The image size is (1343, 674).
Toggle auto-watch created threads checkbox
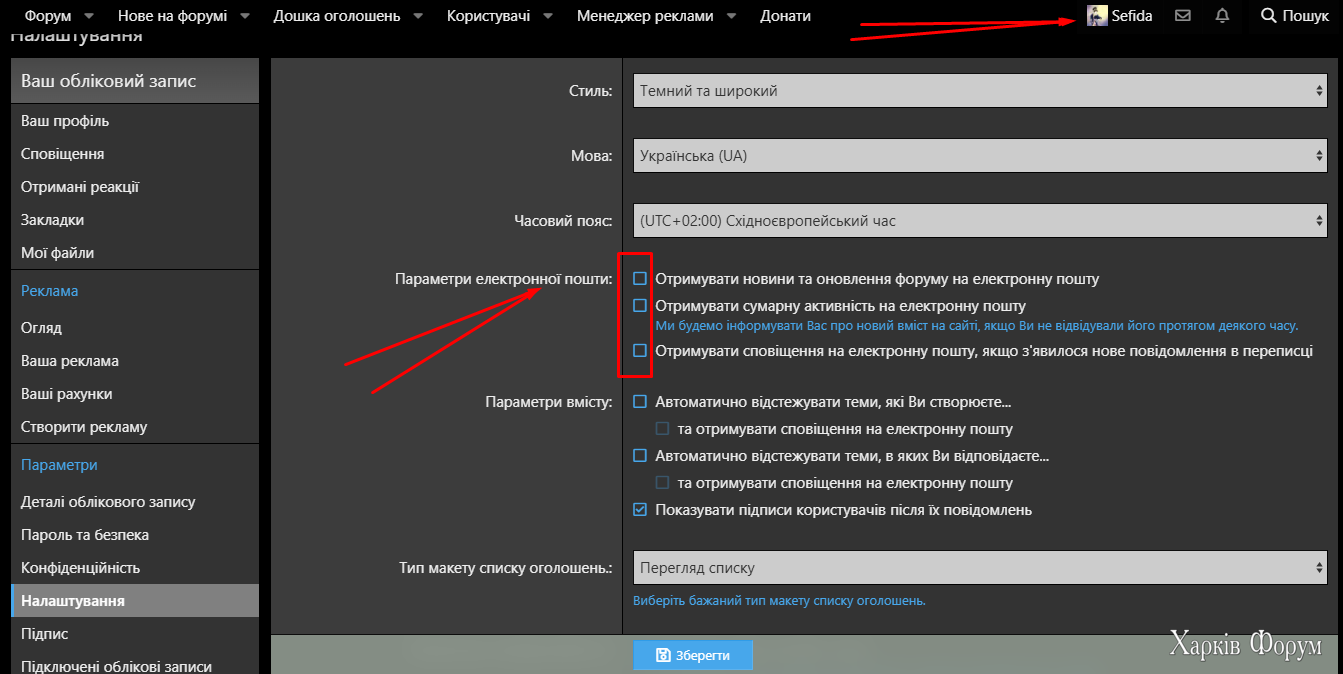[x=640, y=402]
